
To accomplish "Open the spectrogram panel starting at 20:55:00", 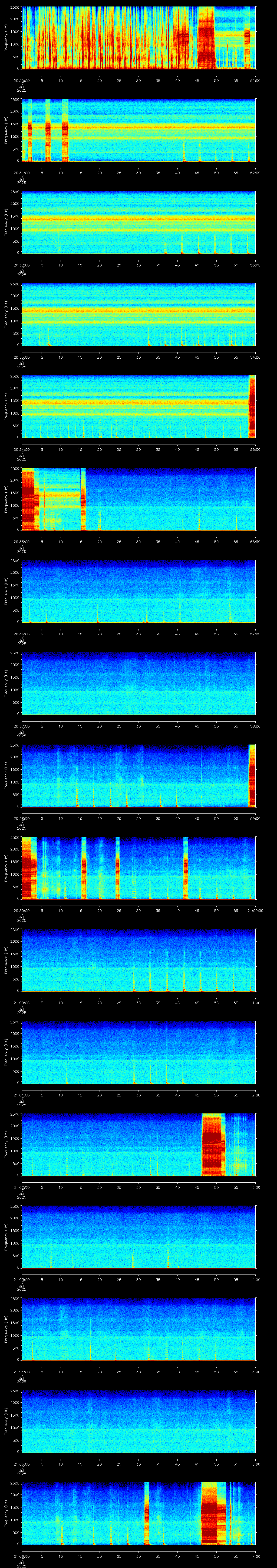I will 138,499.
